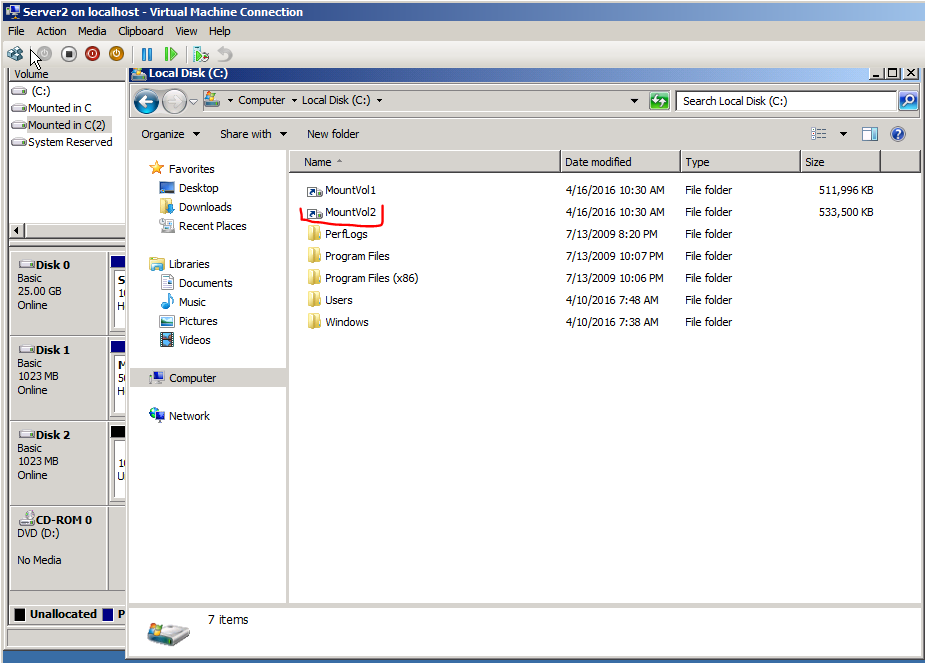Select the System Reserved volume

point(70,142)
